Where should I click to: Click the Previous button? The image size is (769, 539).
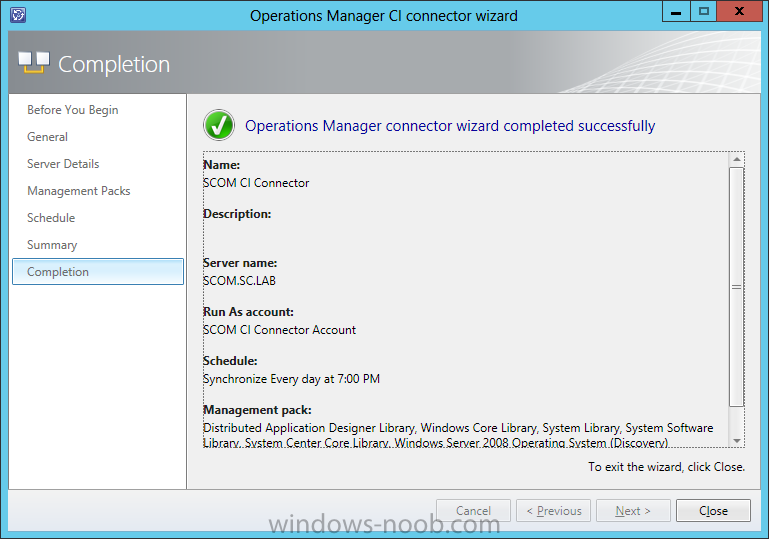pos(553,511)
